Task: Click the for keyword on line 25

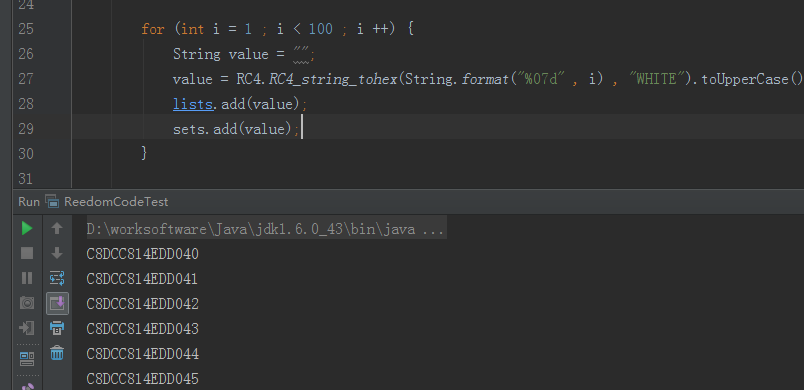Action: click(x=153, y=29)
